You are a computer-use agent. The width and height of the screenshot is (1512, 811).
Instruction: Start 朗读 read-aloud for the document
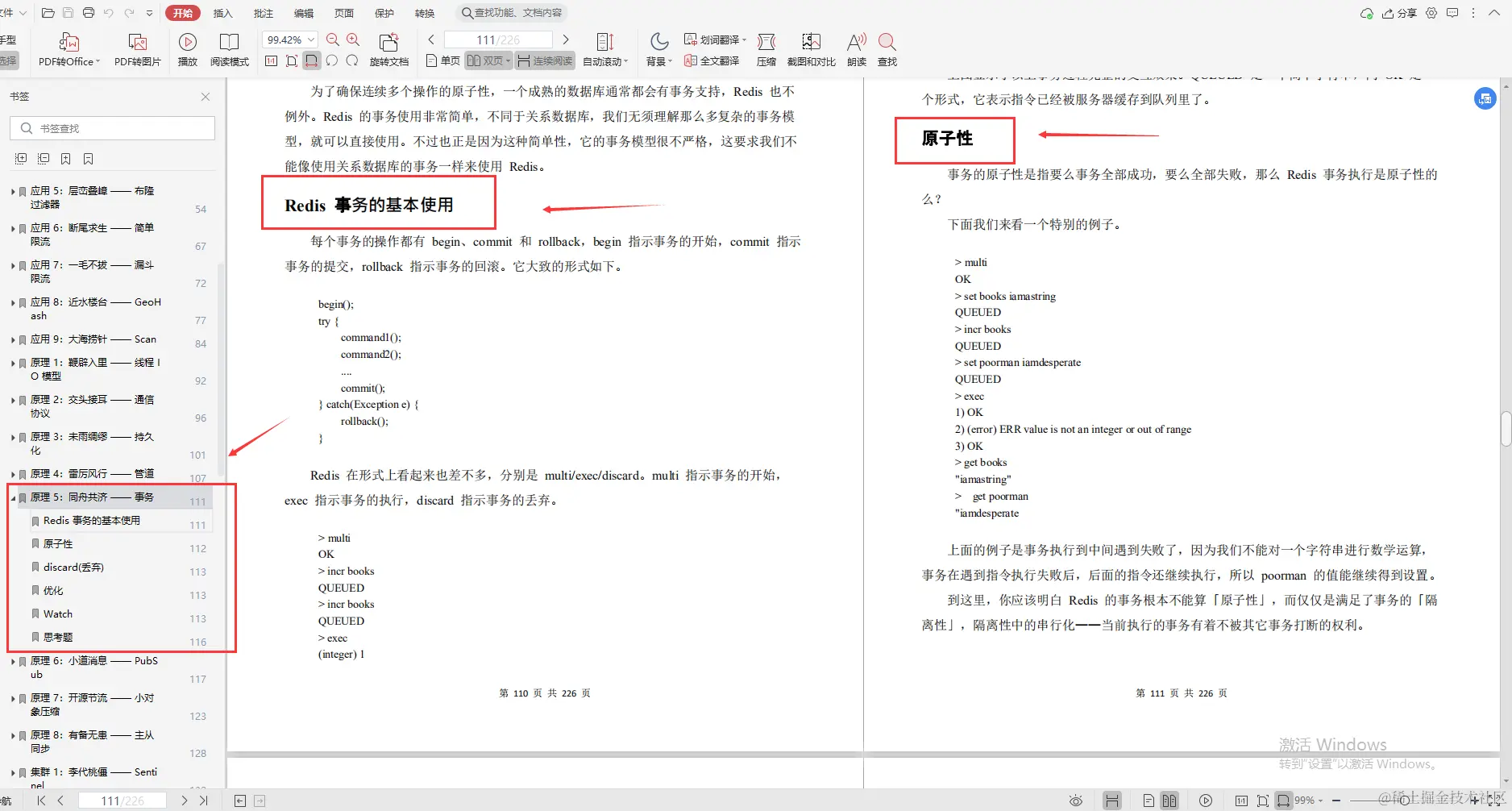855,48
